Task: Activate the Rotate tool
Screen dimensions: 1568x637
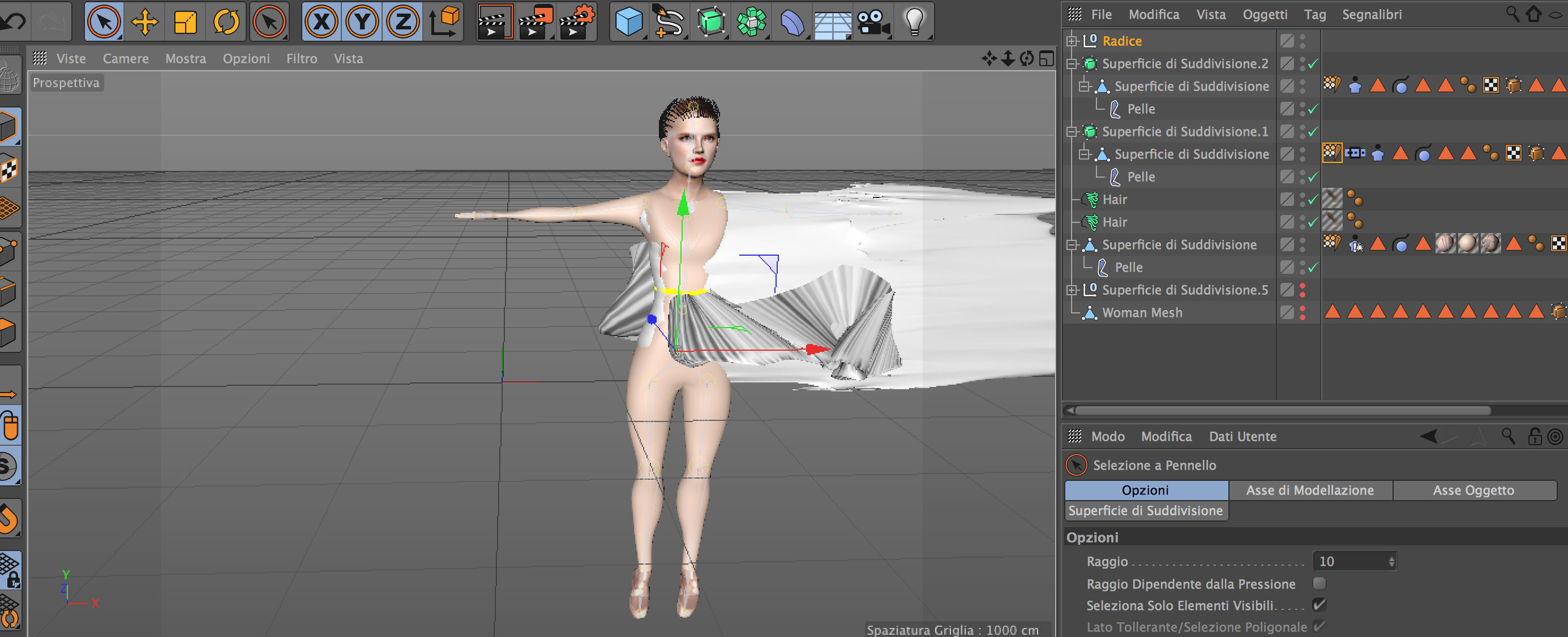Action: pyautogui.click(x=226, y=22)
